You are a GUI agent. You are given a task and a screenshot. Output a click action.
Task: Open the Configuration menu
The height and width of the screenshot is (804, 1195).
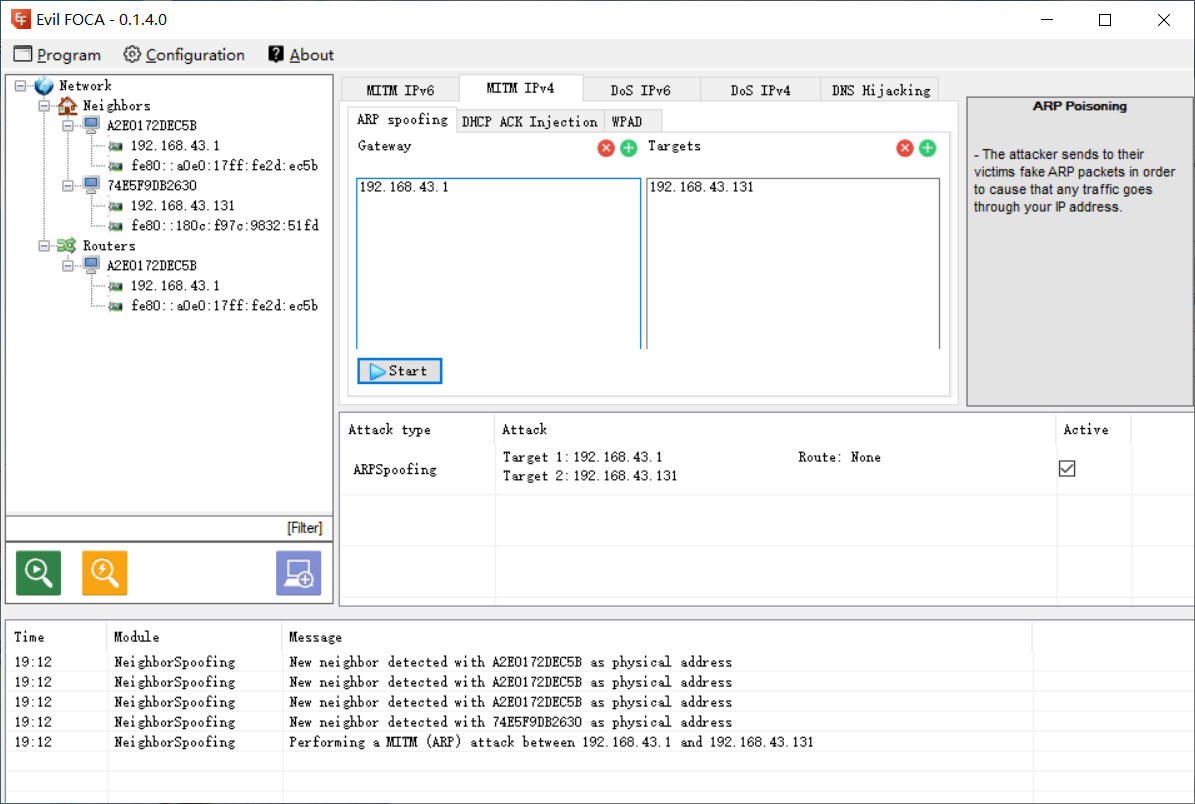coord(184,55)
